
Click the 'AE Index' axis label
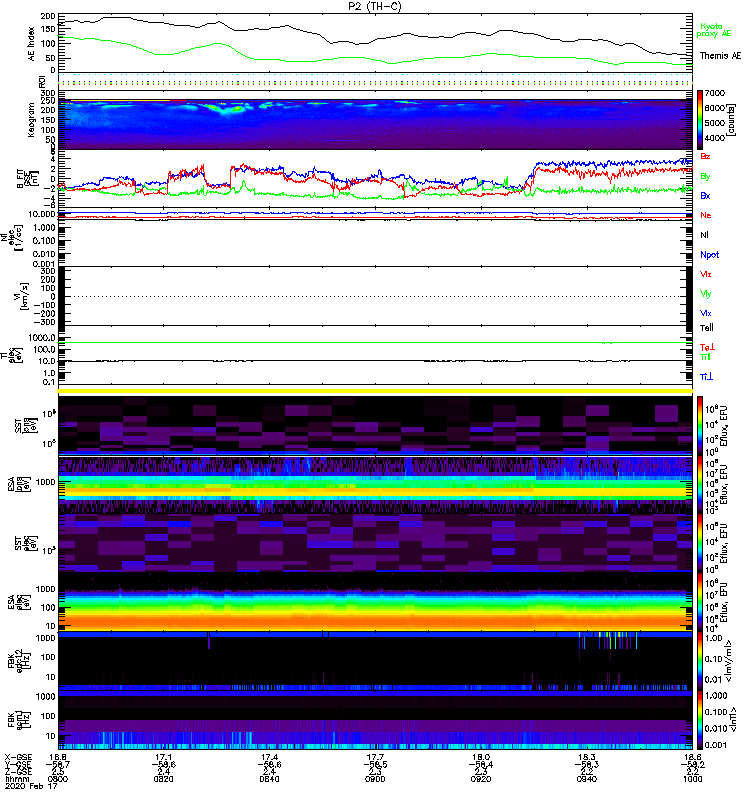click(32, 44)
